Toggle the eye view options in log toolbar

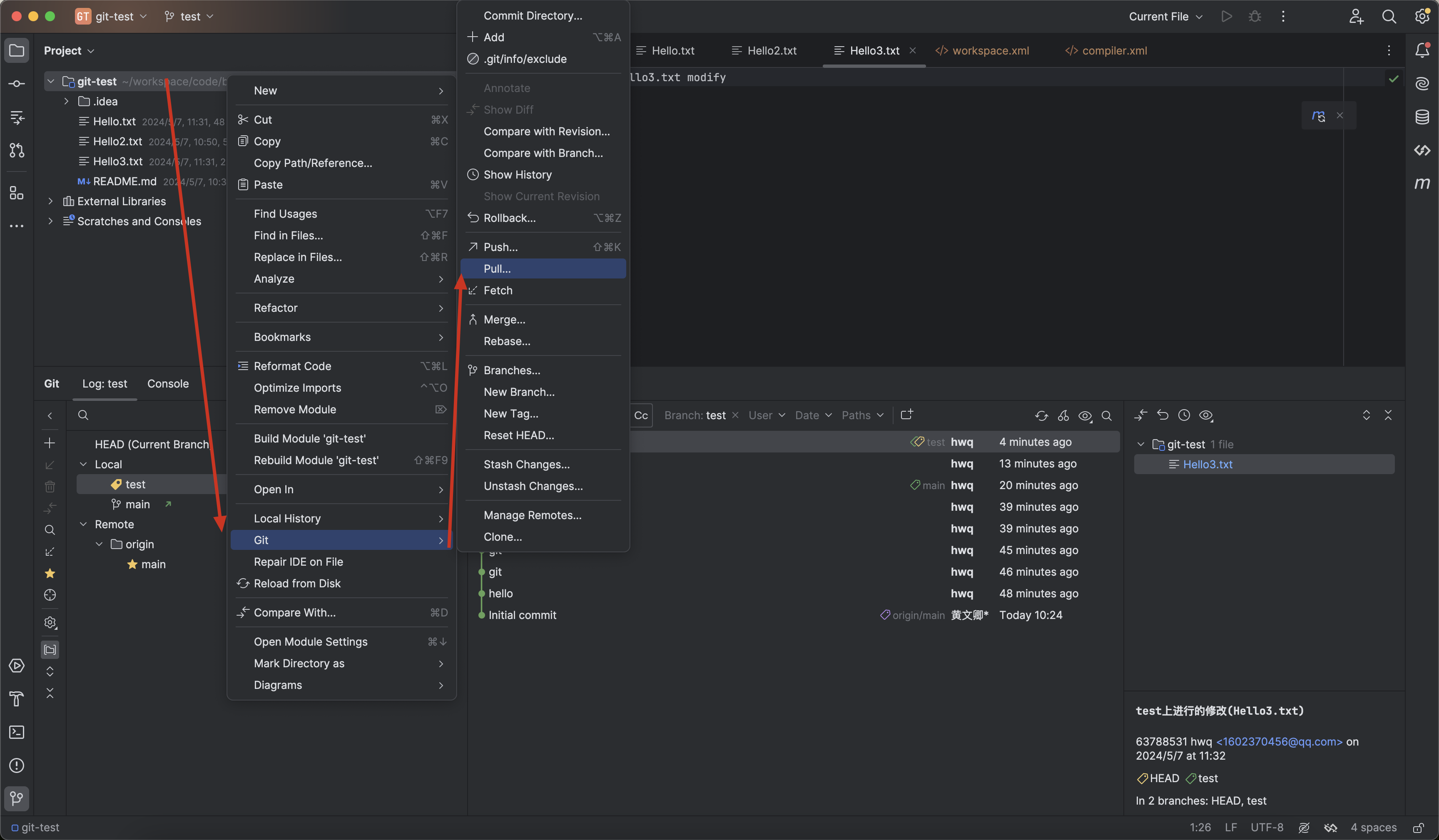coord(1085,416)
